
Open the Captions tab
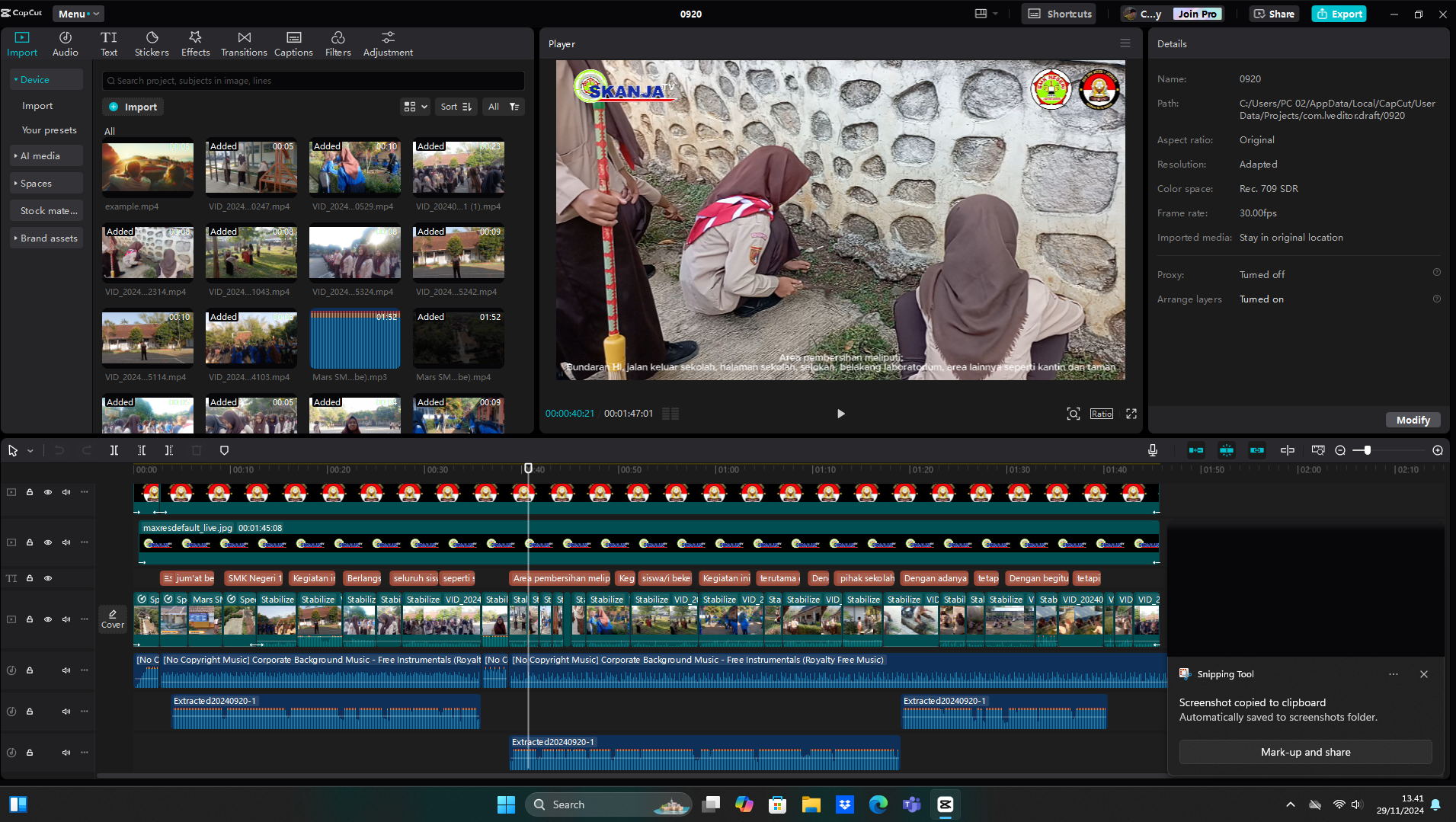[x=293, y=43]
